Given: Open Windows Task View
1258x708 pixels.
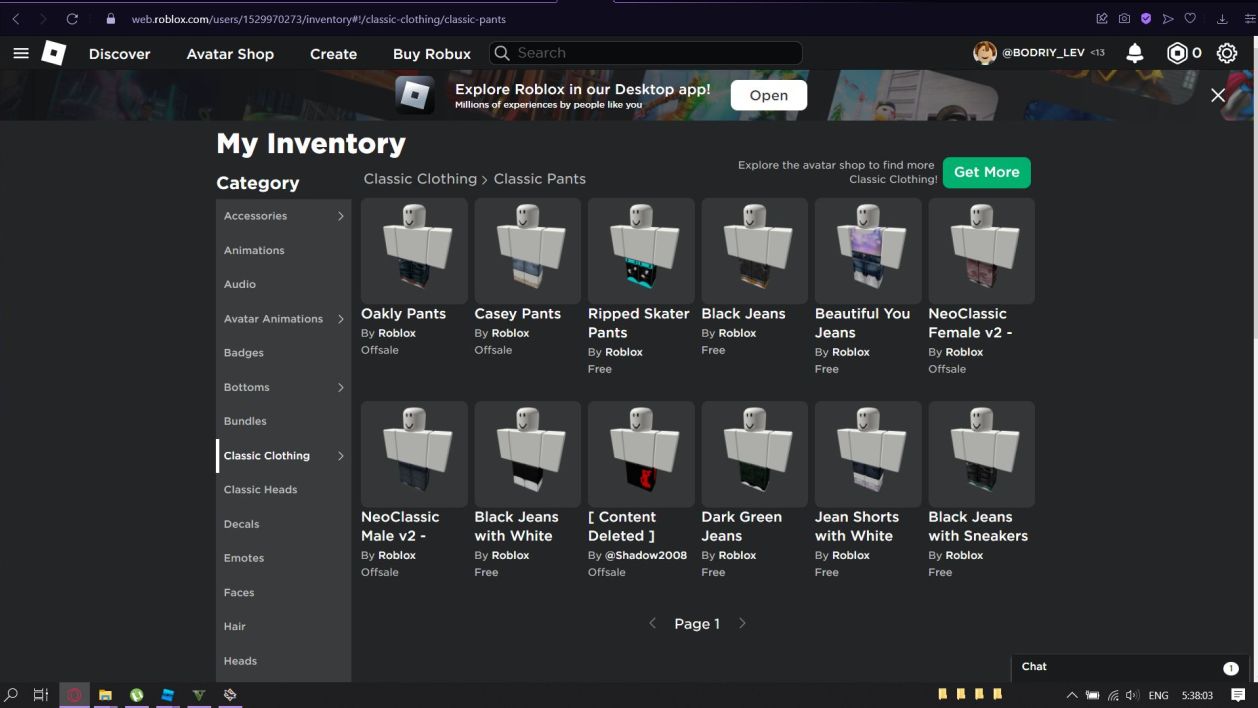Looking at the screenshot, I should [41, 695].
